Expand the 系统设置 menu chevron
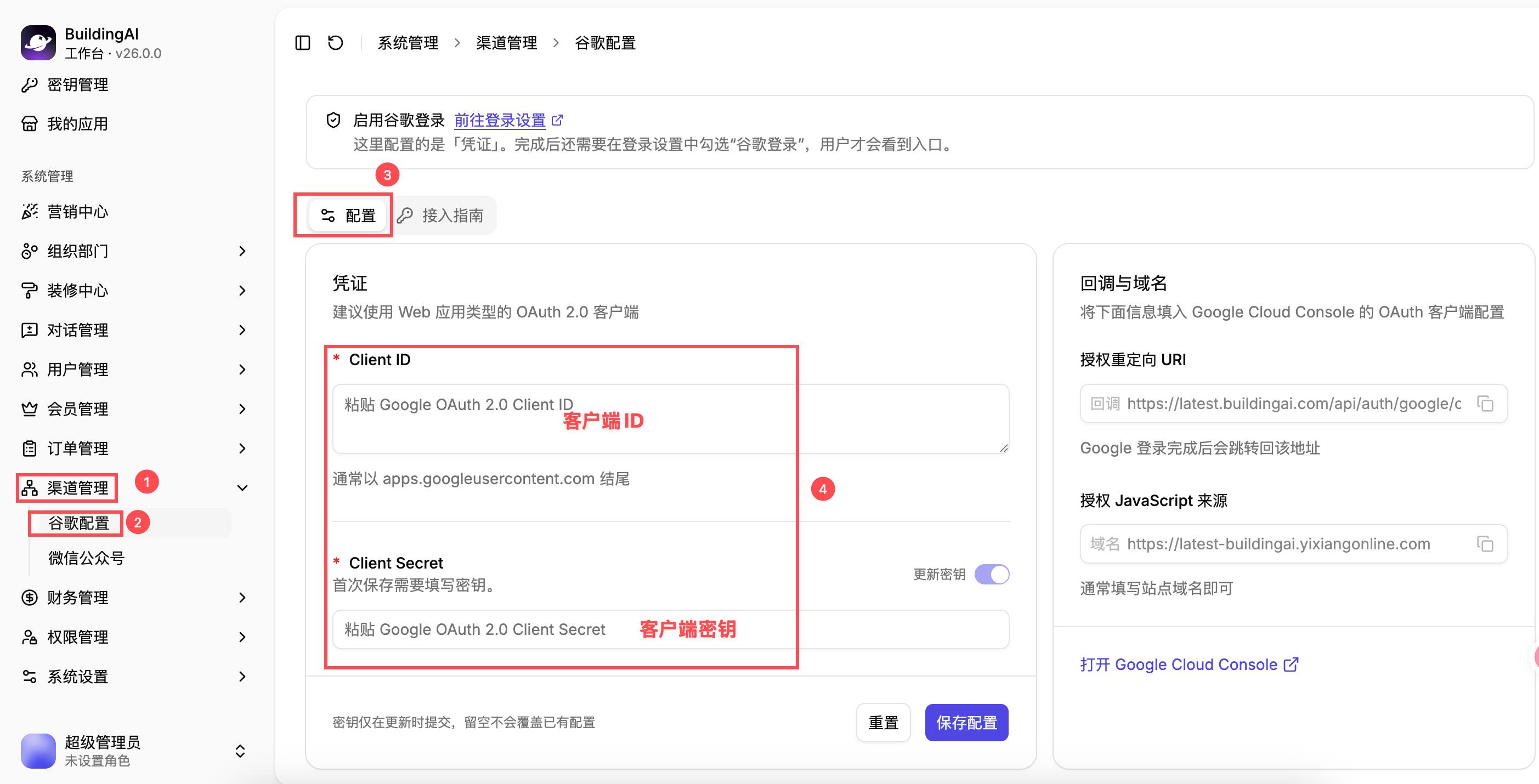 [x=242, y=677]
